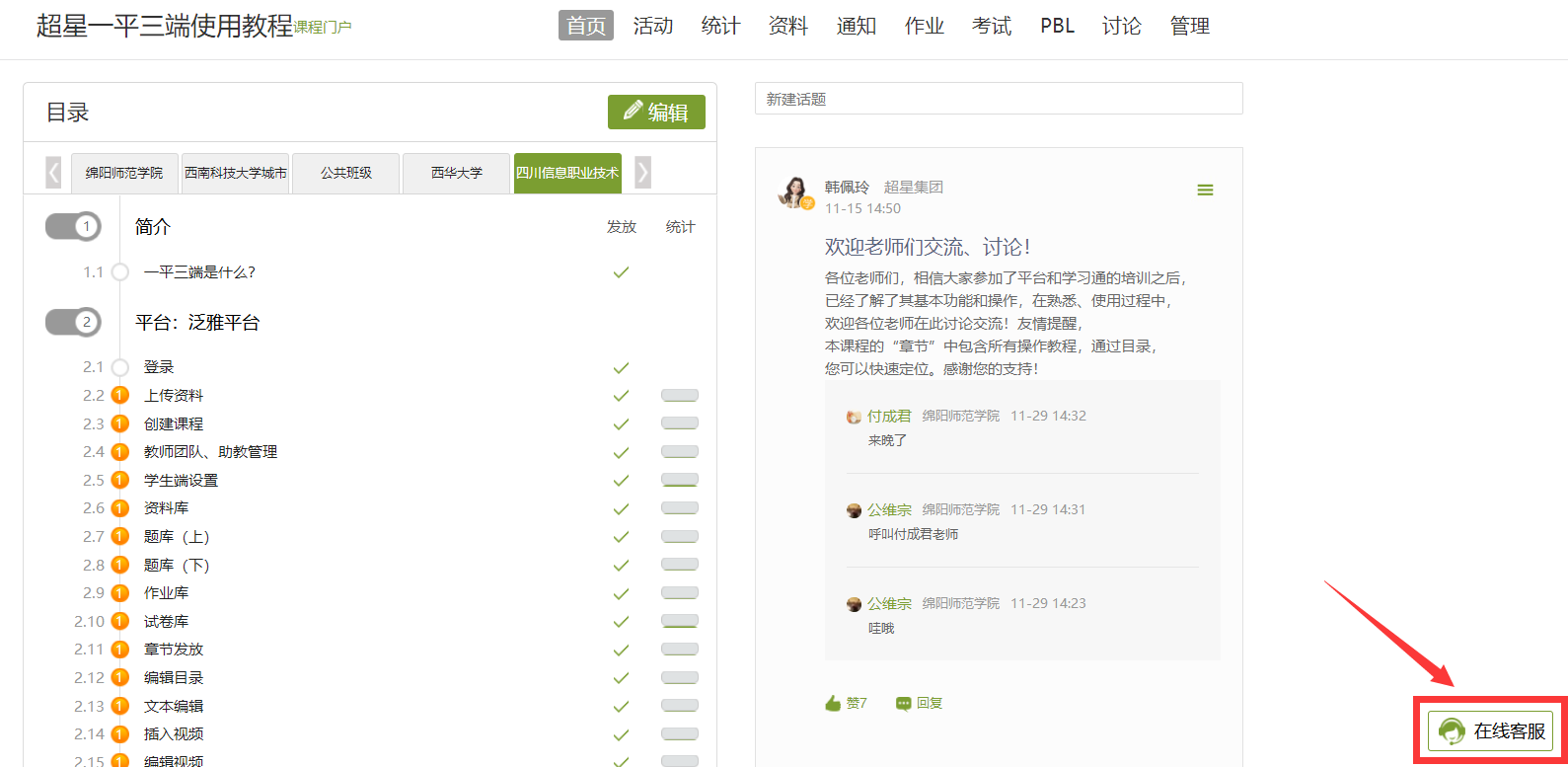The width and height of the screenshot is (1568, 767).
Task: Click the orange badge beside 题库（下）
Action: [120, 565]
